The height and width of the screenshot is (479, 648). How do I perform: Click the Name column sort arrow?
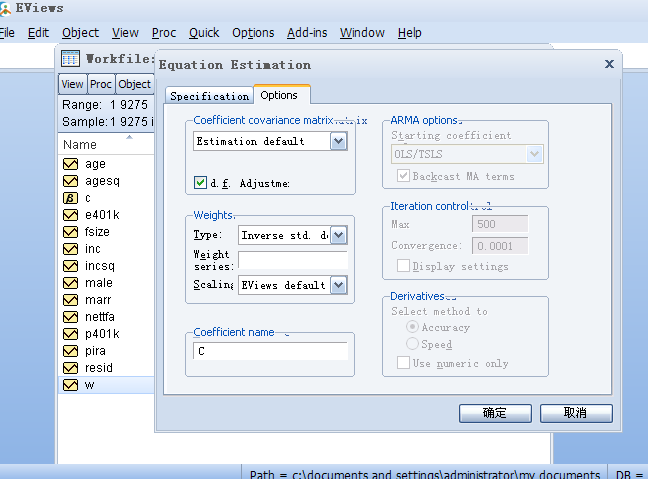(129, 137)
